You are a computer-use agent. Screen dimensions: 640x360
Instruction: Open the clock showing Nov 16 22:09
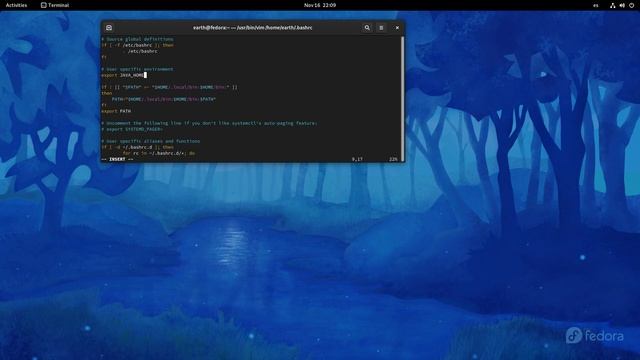click(x=320, y=5)
